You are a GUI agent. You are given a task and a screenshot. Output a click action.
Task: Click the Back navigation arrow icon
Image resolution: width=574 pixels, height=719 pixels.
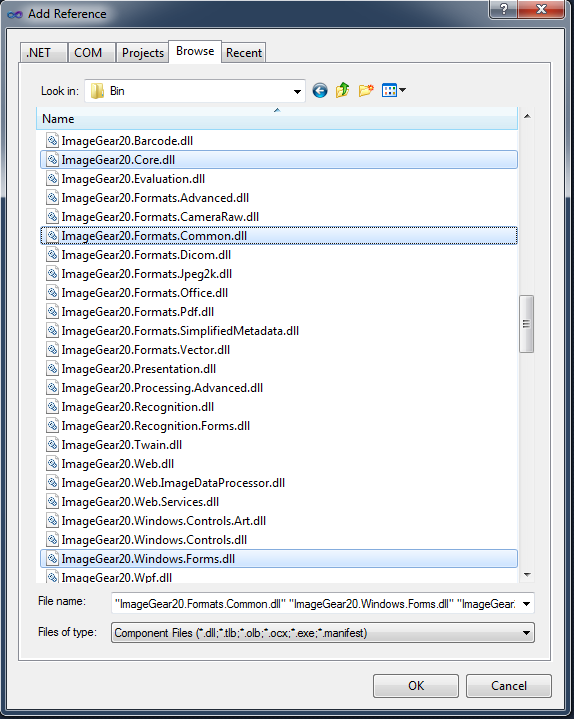320,90
